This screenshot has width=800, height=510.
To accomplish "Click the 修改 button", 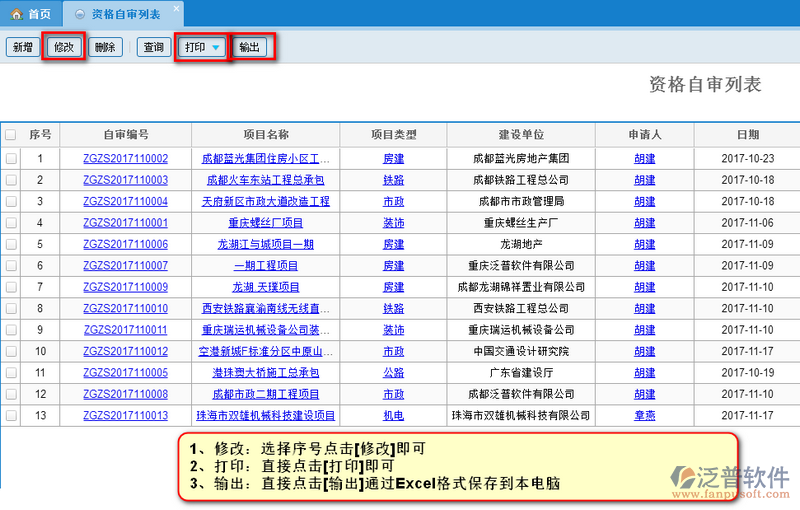I will pyautogui.click(x=64, y=48).
